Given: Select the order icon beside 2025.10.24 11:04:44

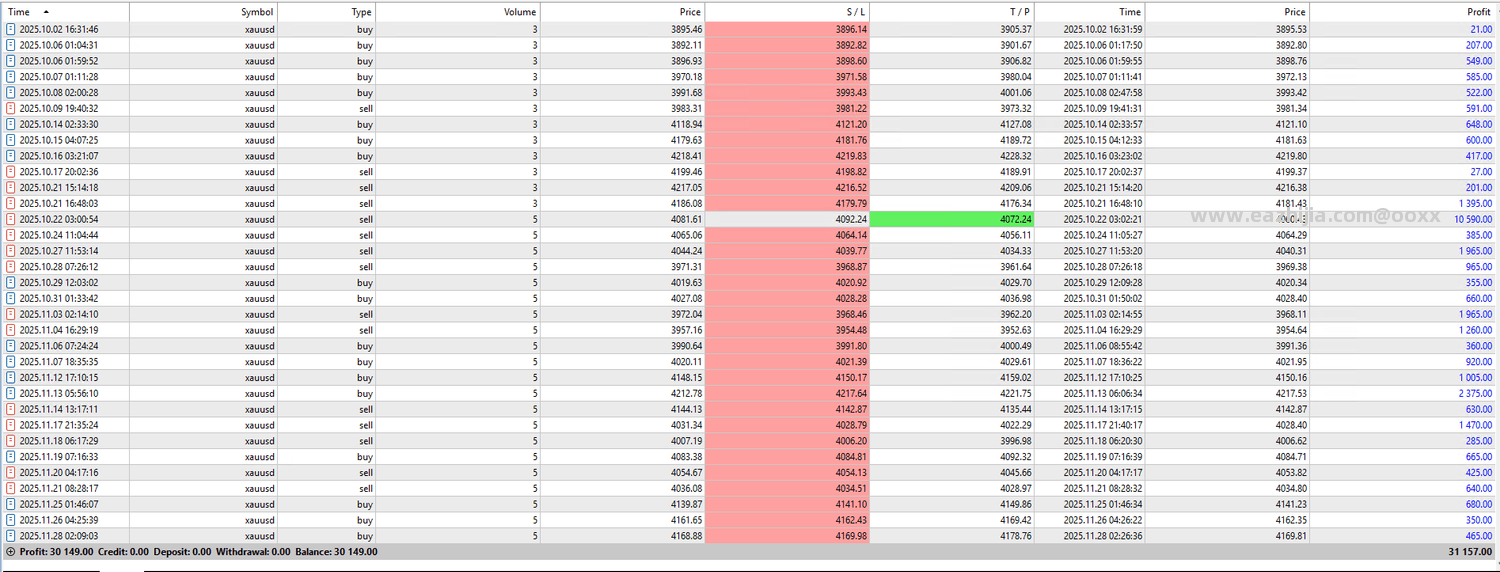Looking at the screenshot, I should pyautogui.click(x=11, y=235).
